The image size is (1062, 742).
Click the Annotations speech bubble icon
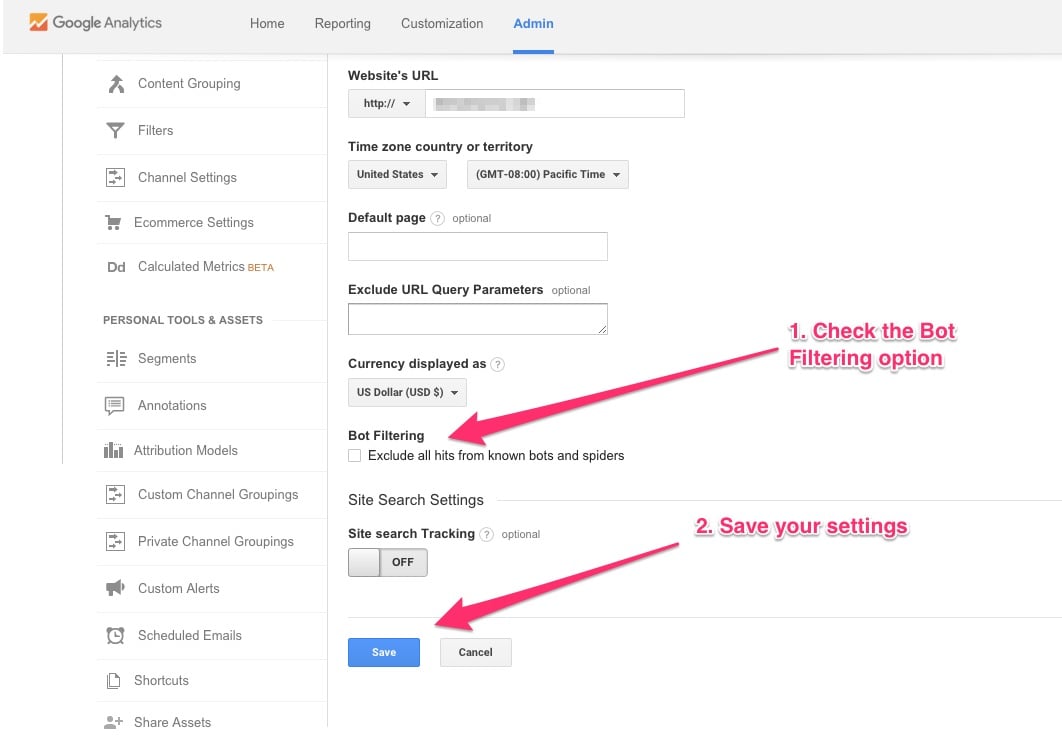click(116, 406)
